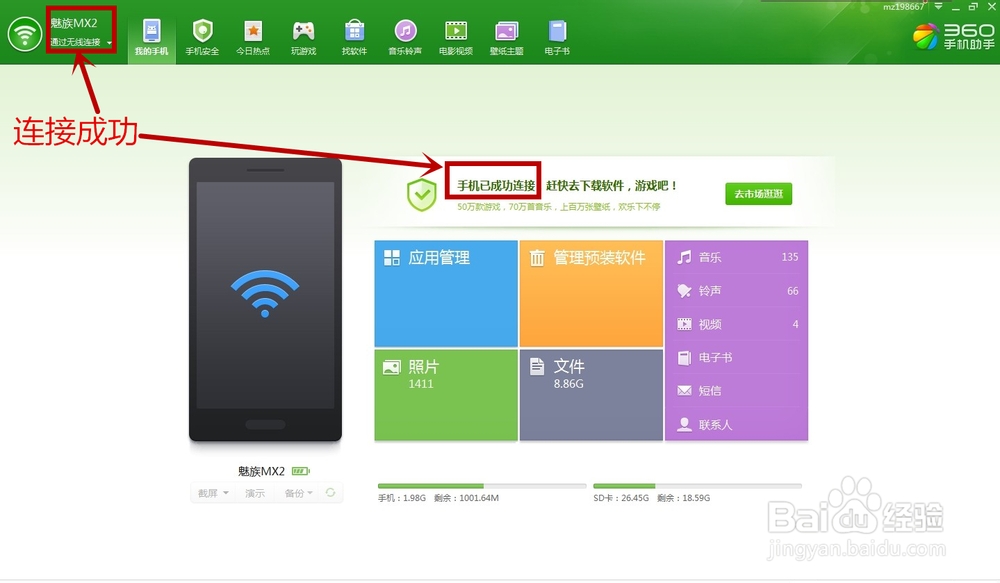Open 音乐铃声 music note section
The height and width of the screenshot is (583, 1000).
click(405, 38)
